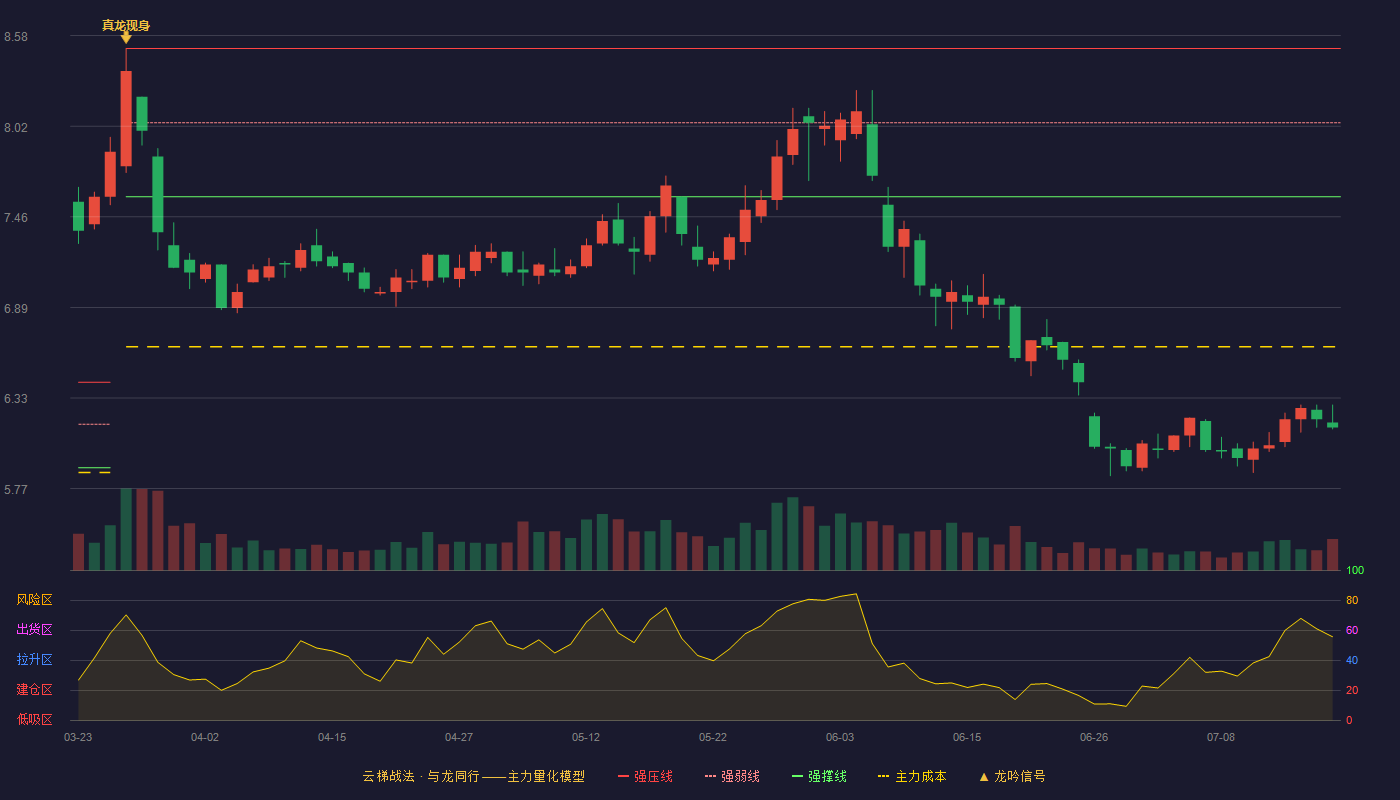Click the 06-03 date label
This screenshot has height=800, width=1400.
click(x=840, y=737)
